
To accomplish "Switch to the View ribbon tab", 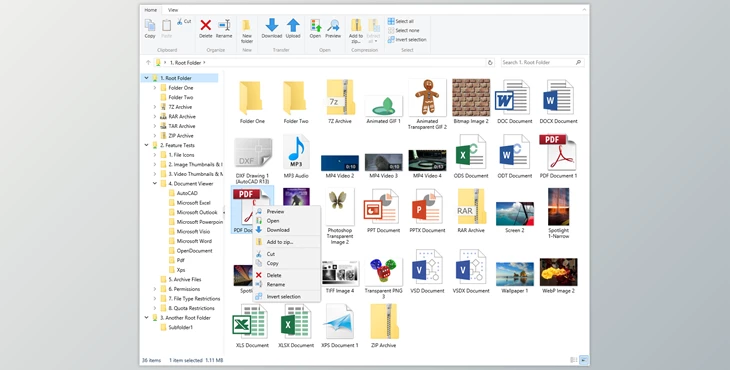I will point(173,10).
